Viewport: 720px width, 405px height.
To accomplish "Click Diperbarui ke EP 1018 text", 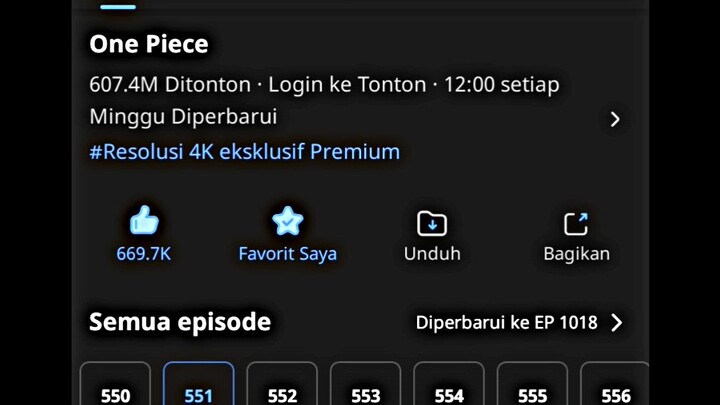I will [506, 322].
